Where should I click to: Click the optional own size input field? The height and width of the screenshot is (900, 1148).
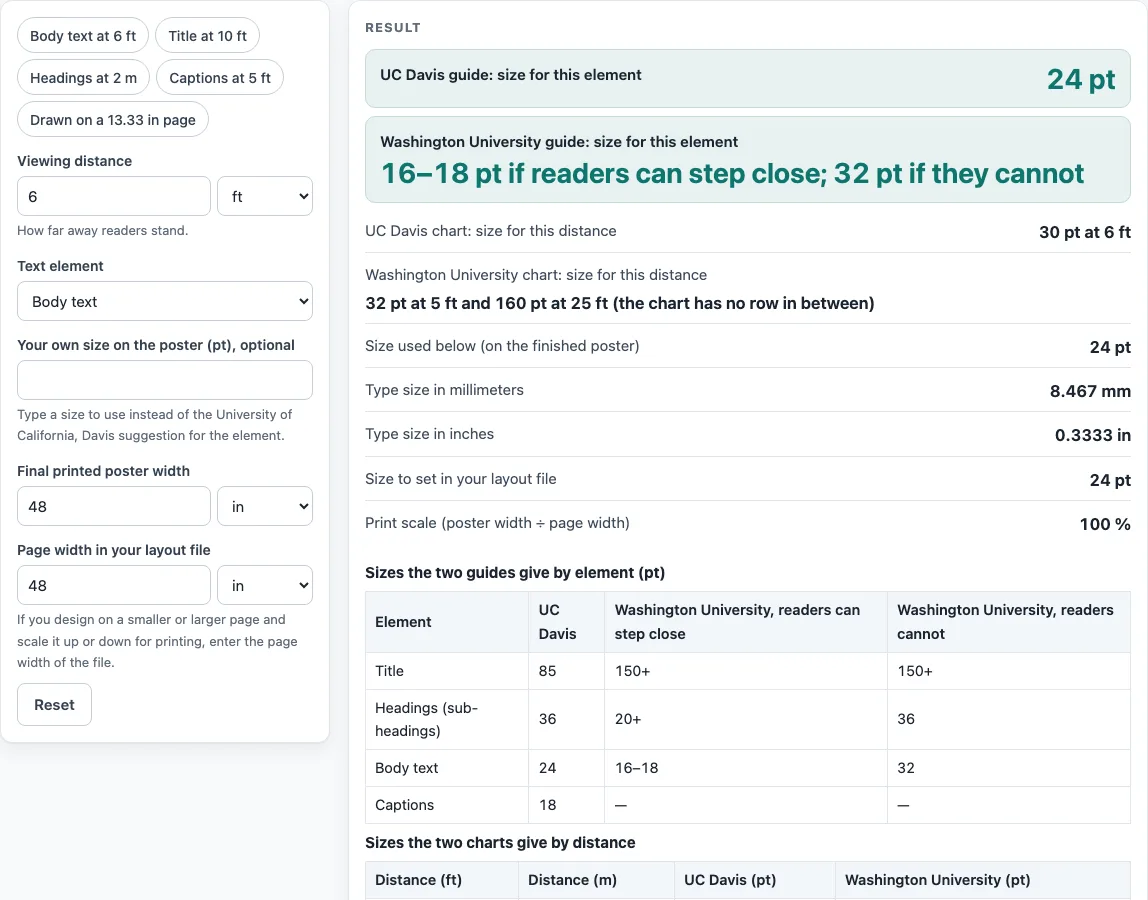click(x=165, y=380)
